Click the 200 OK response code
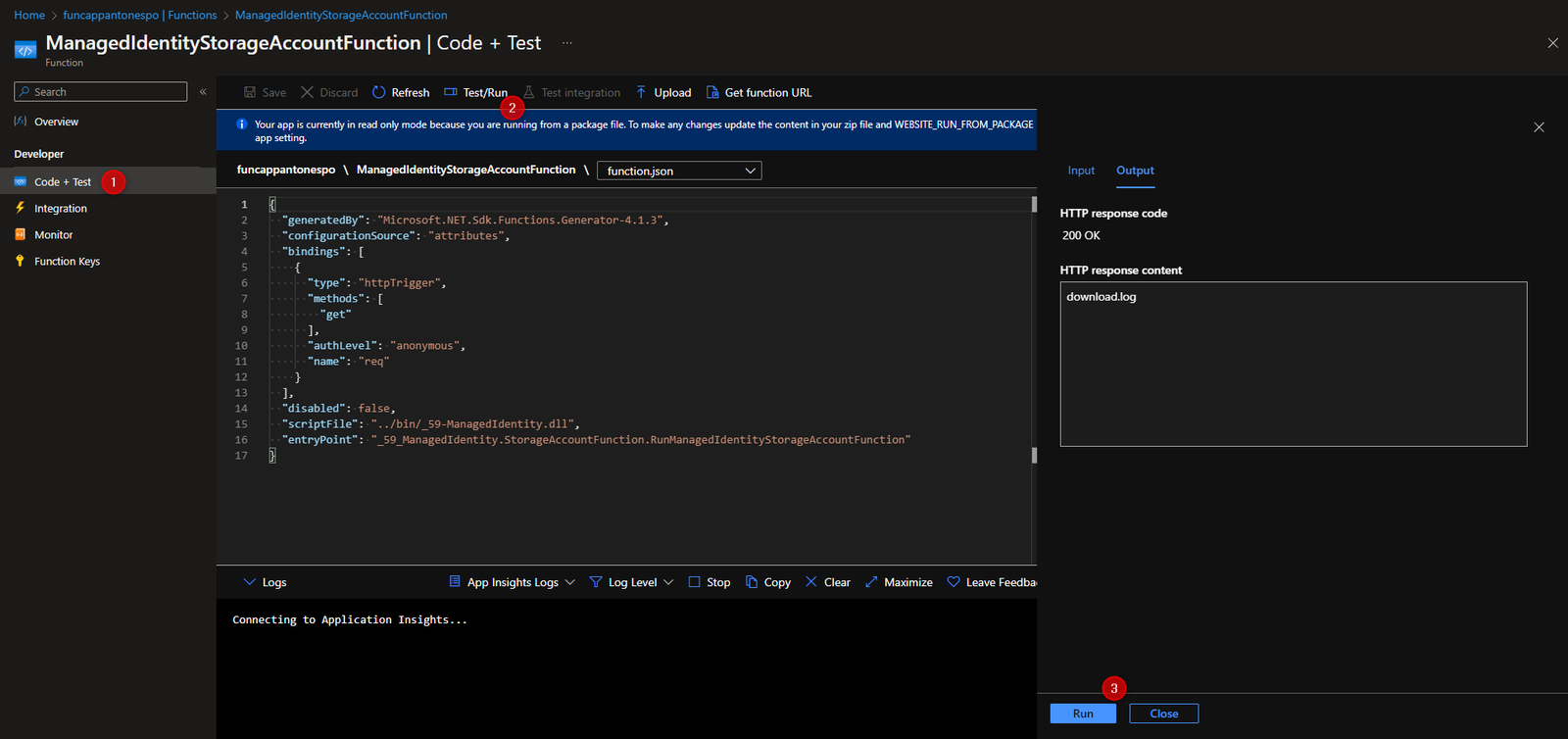Screen dimensions: 1568x739 pos(1081,235)
